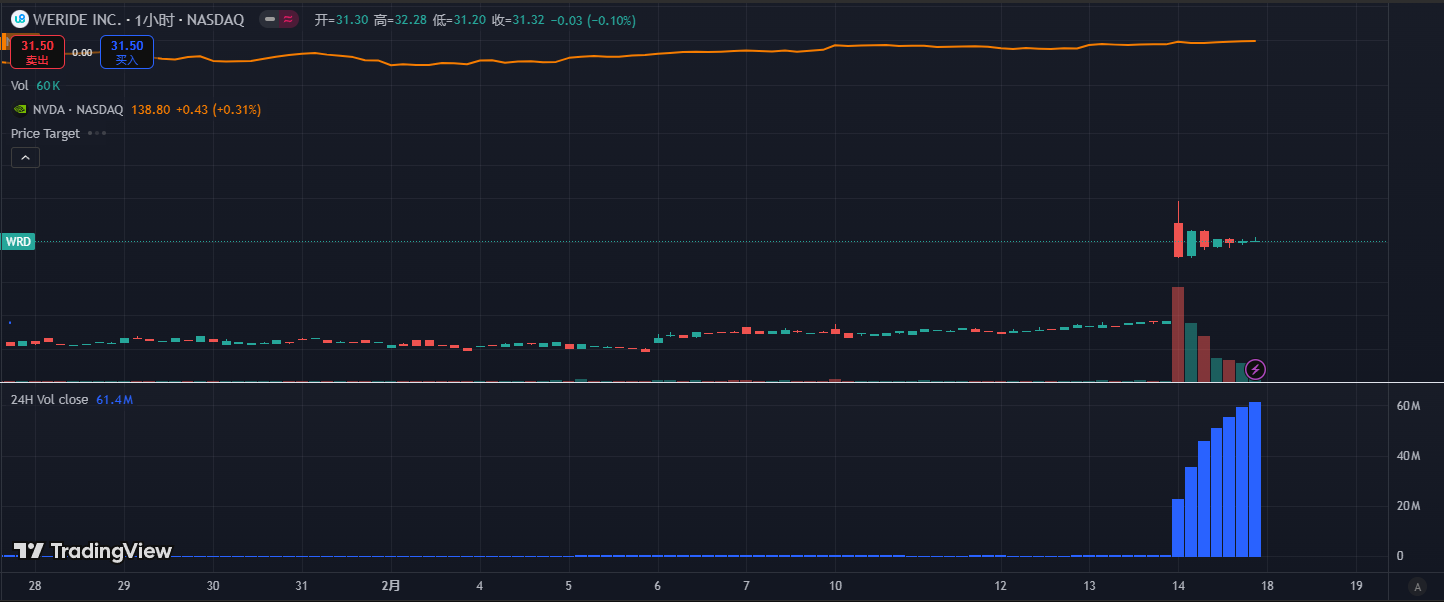Click the NVIDIA logo icon beside NVDA
The height and width of the screenshot is (602, 1444).
pos(20,109)
